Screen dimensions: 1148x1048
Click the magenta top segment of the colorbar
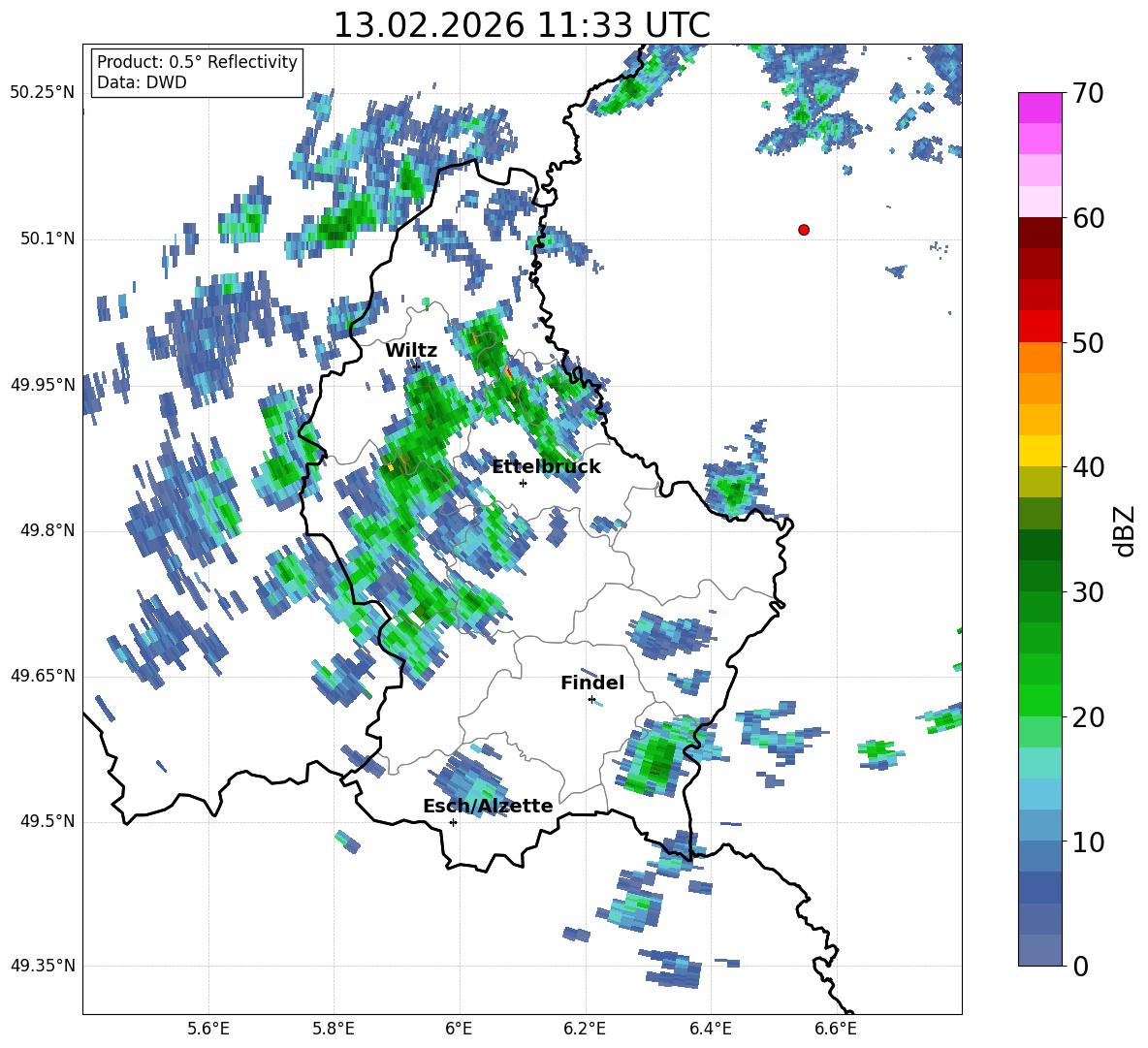click(1039, 108)
